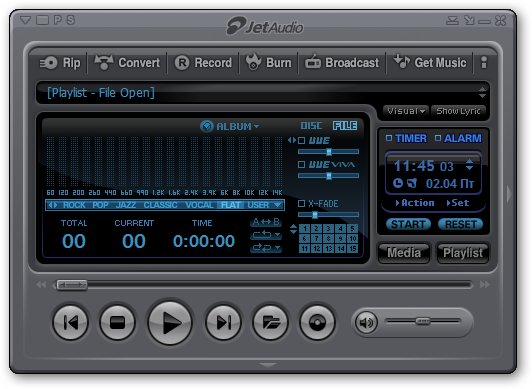Stop playback with the Stop button
The width and height of the screenshot is (532, 389).
[117, 323]
